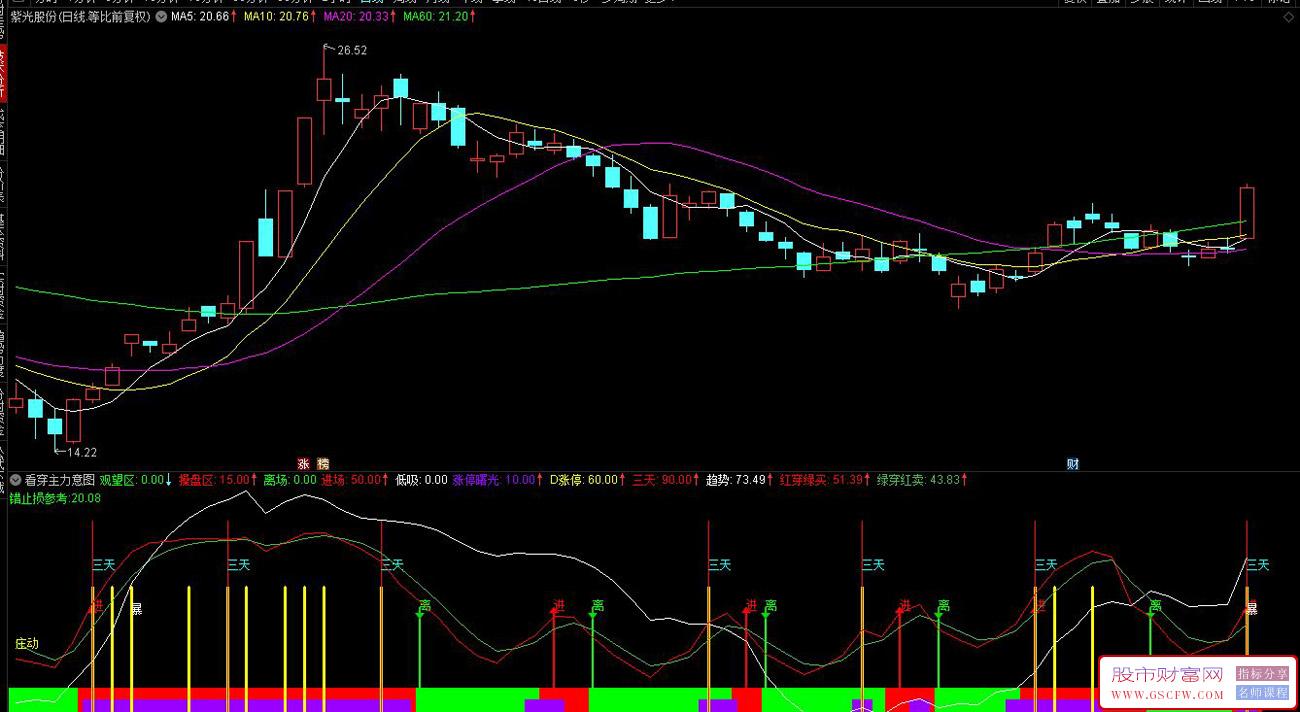
Task: Click the 观望区: 0.00 value
Action: 136,480
